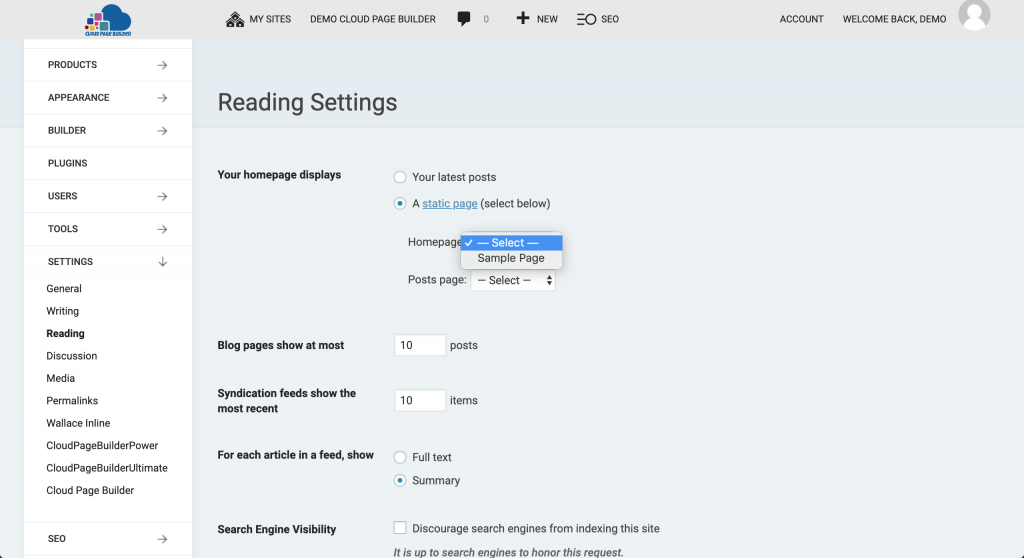Click the static page link
1024x558 pixels.
click(x=449, y=204)
